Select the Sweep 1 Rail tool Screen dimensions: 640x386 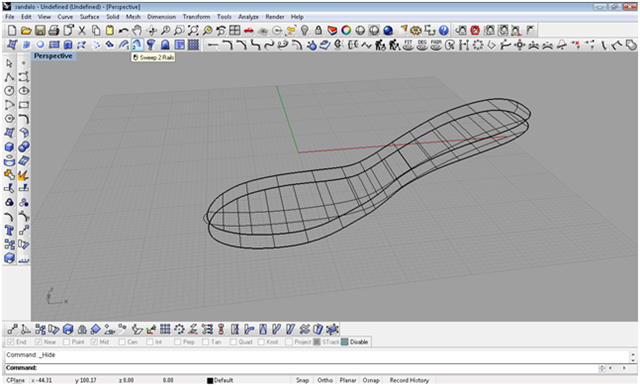(124, 44)
